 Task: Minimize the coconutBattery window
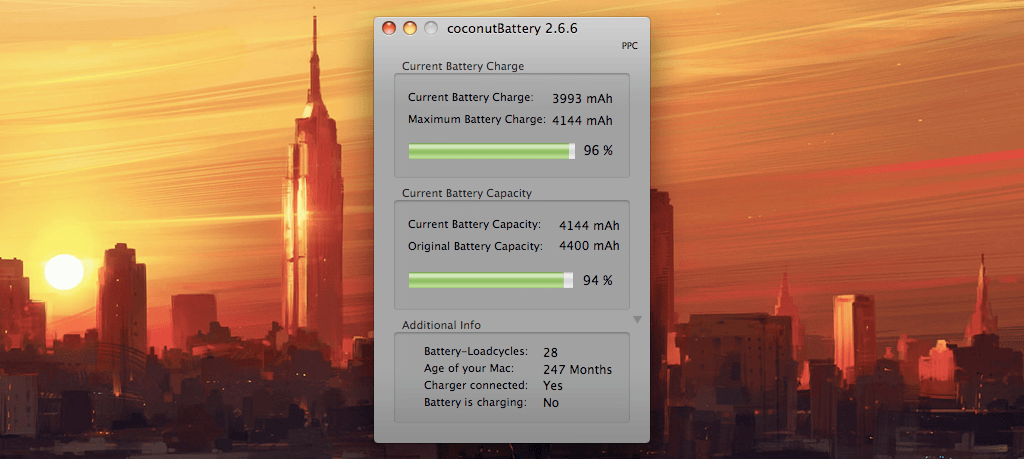pyautogui.click(x=409, y=28)
